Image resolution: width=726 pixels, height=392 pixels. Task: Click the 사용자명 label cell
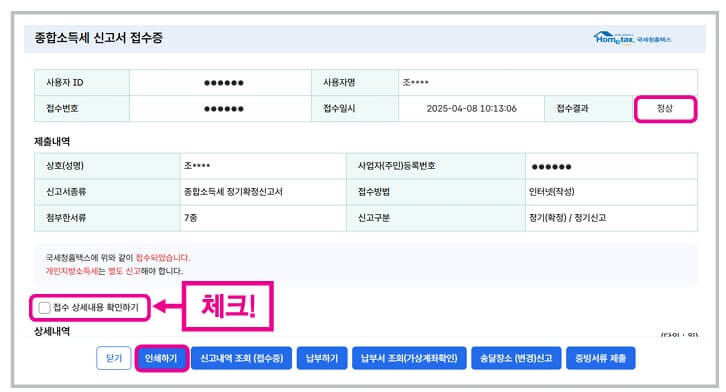coord(355,83)
